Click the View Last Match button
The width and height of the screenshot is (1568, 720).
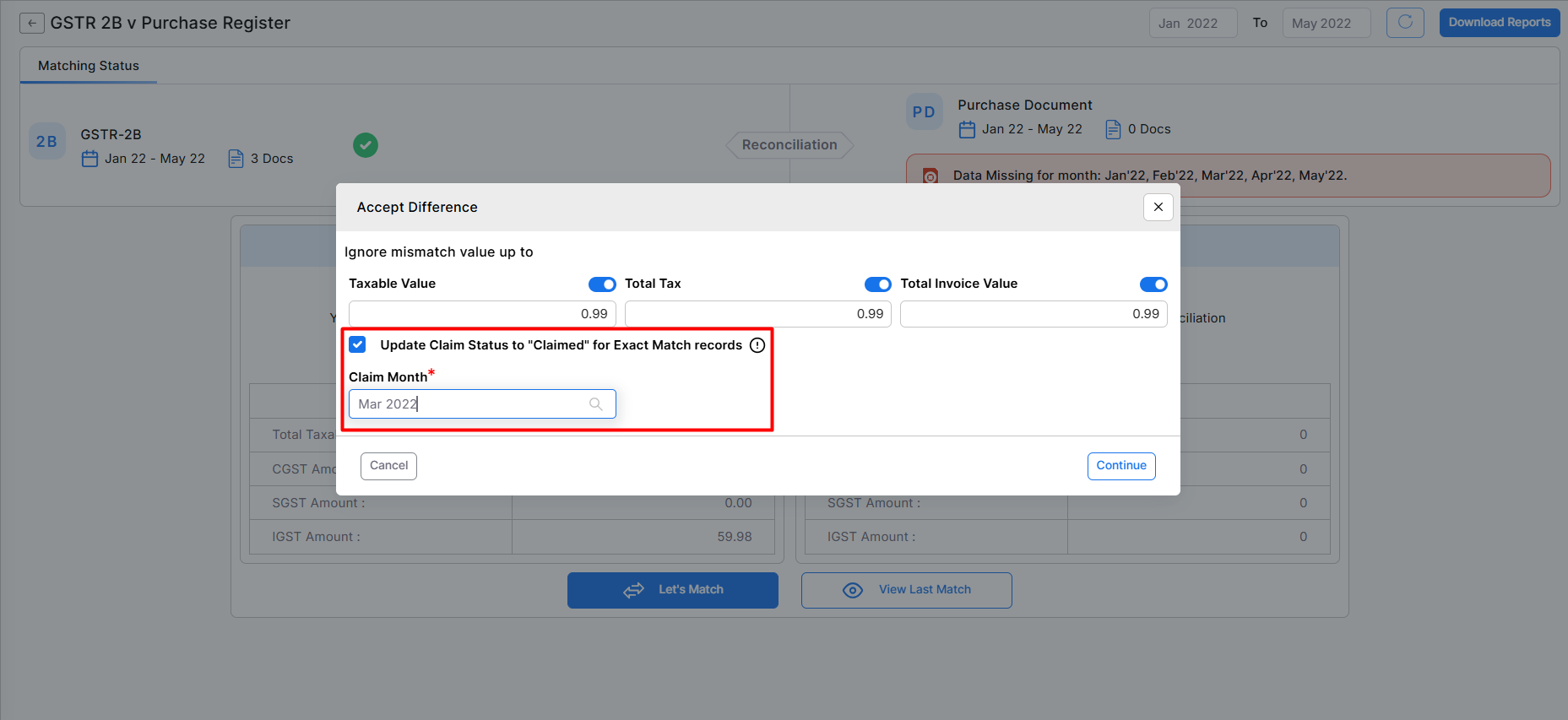coord(907,590)
